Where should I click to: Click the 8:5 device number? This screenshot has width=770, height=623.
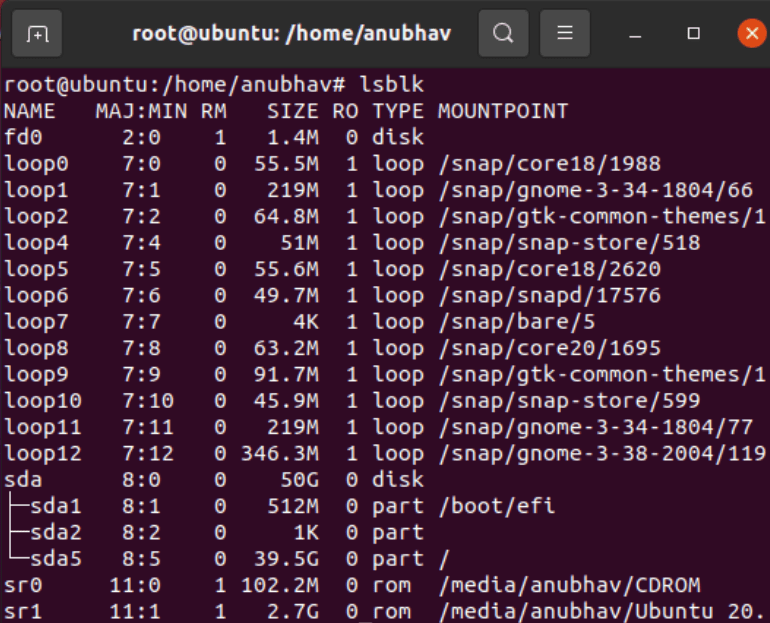pos(141,559)
